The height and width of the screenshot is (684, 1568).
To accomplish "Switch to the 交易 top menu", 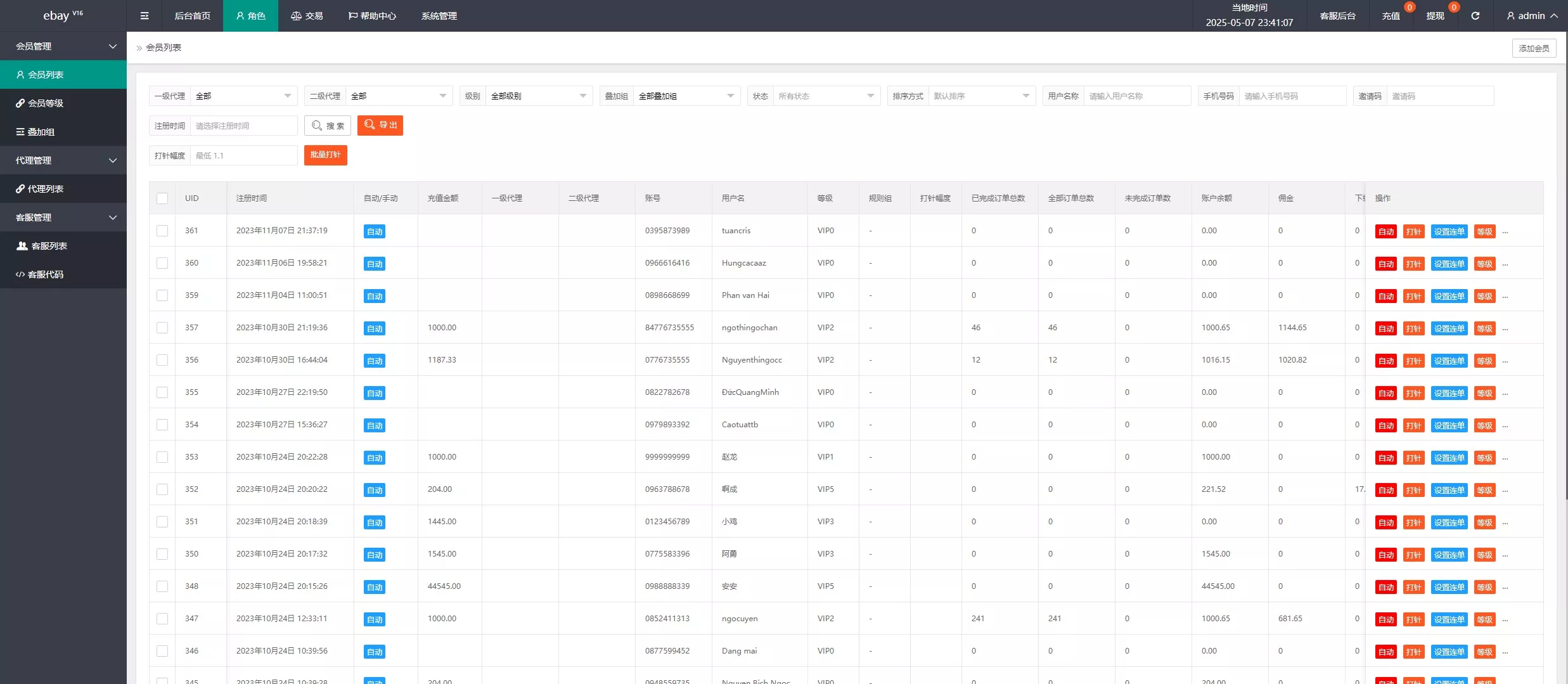I will 307,16.
